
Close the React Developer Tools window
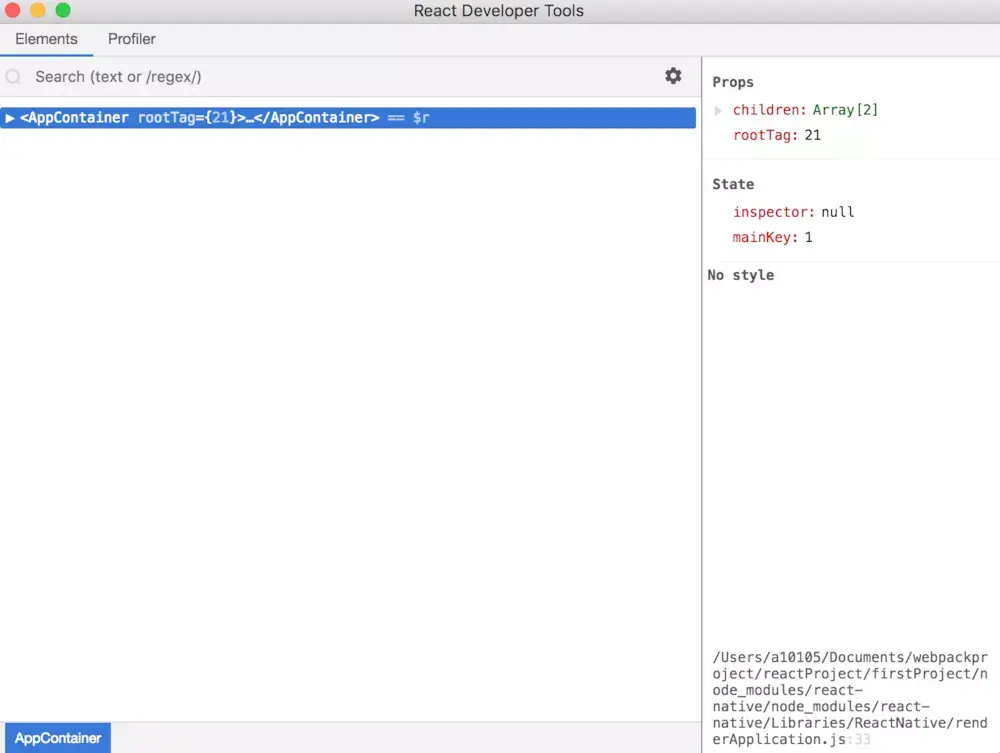tap(12, 10)
